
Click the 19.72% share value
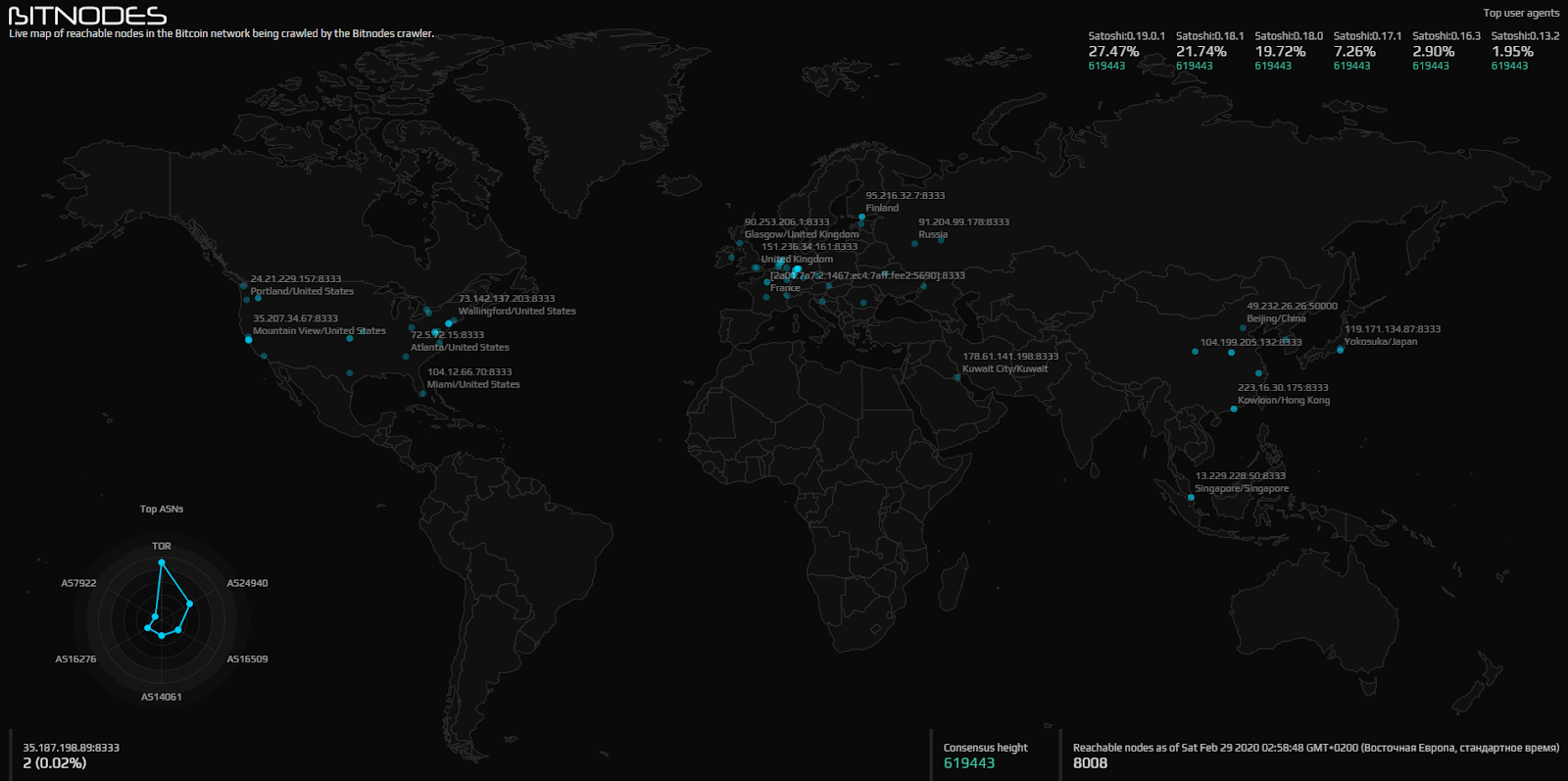(x=1280, y=51)
